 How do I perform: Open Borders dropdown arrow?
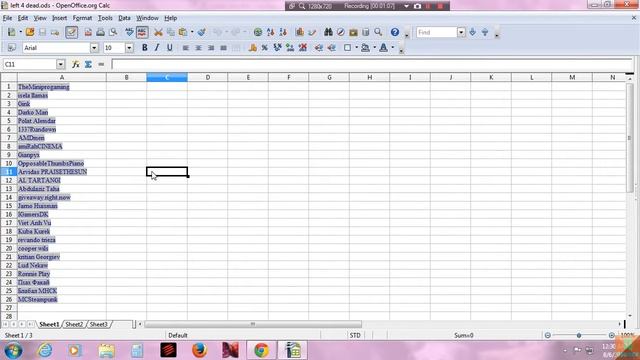click(x=356, y=48)
